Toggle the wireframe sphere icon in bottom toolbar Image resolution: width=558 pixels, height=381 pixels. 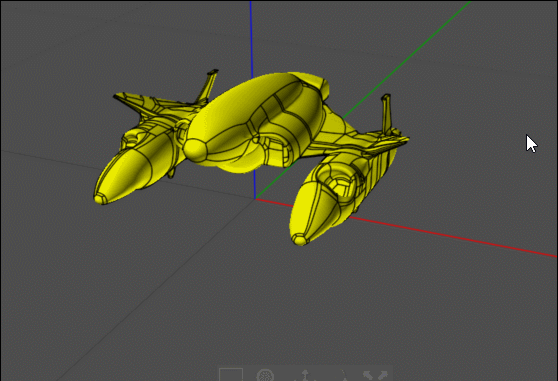pos(265,375)
